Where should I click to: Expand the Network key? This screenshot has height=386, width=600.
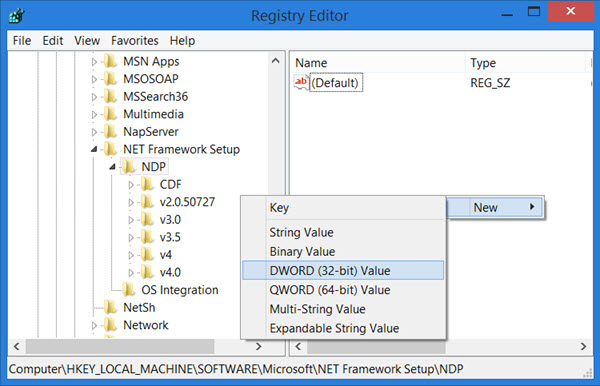94,326
